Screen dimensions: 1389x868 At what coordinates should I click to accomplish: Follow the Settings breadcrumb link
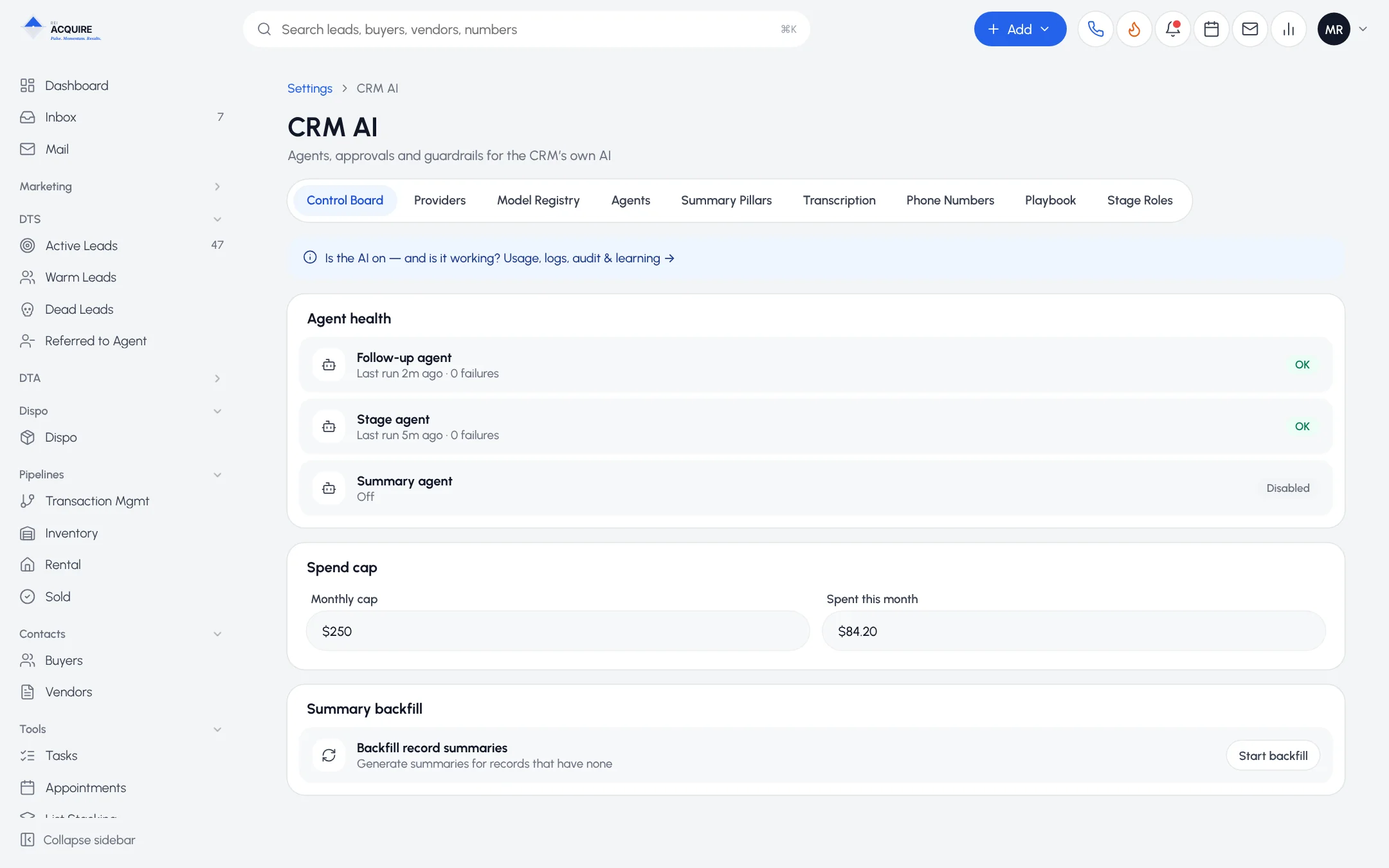point(309,89)
